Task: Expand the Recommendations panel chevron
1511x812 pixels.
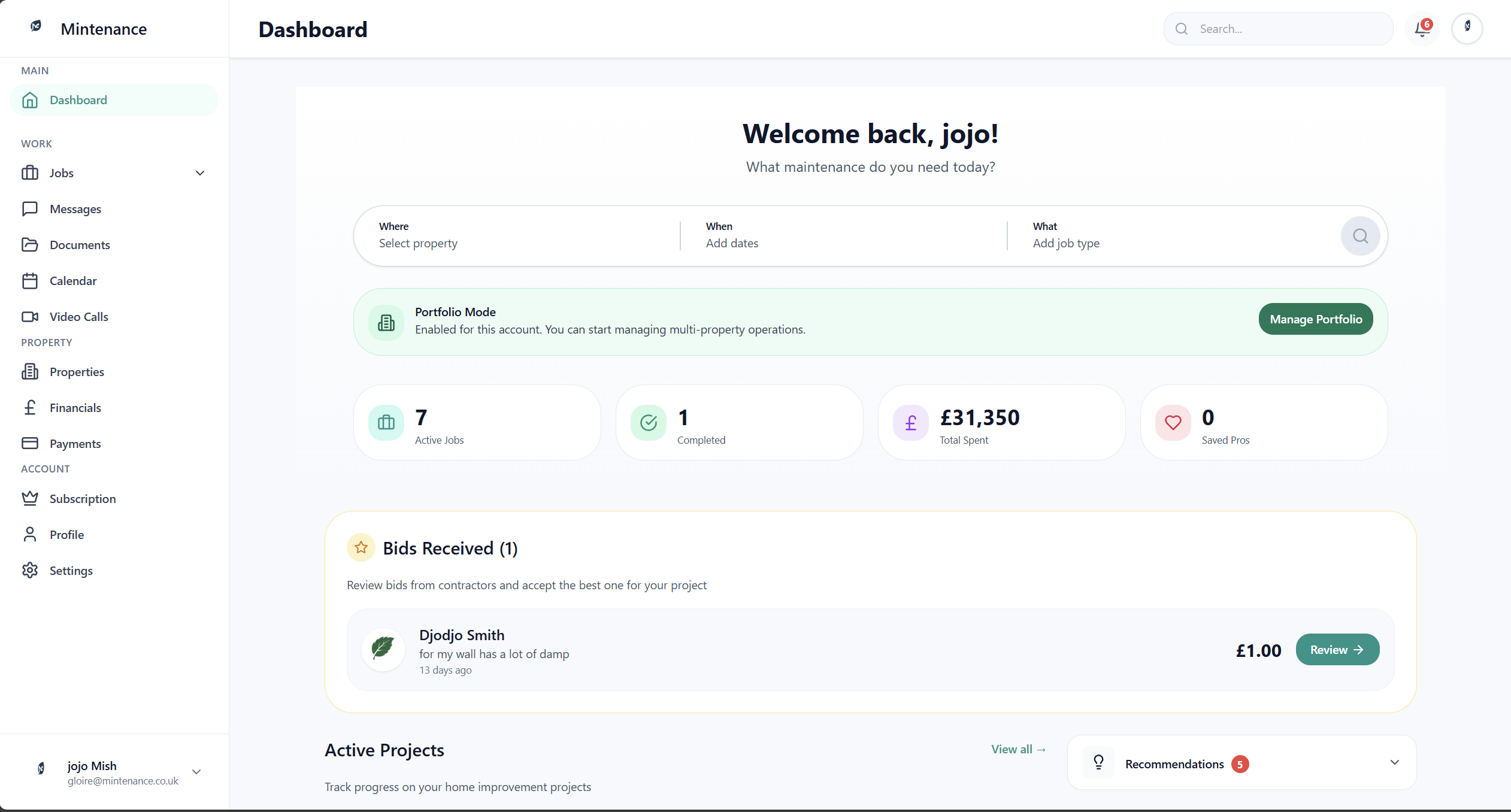Action: (x=1394, y=762)
